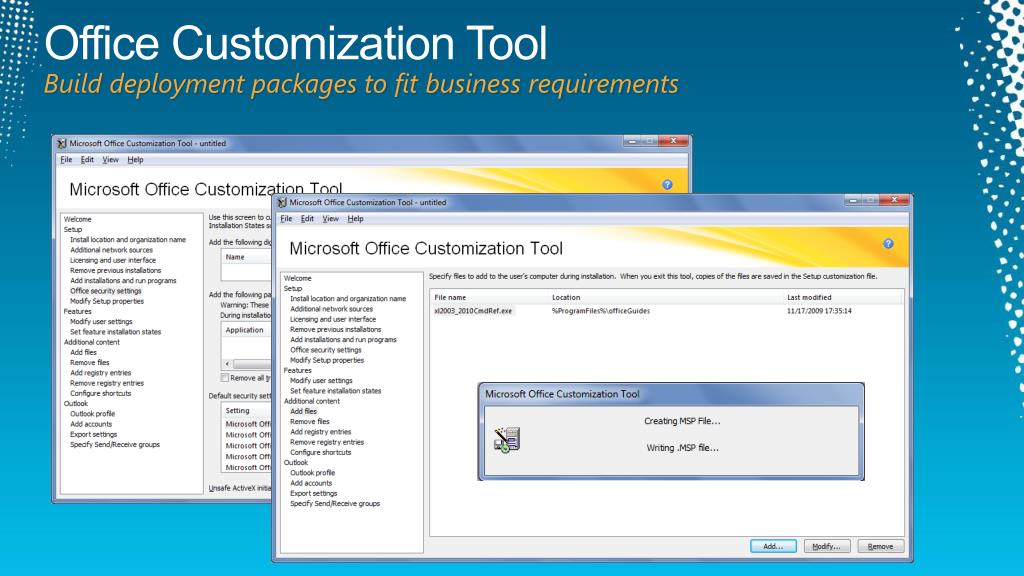
Task: Select Add files in front window tree
Action: pos(304,411)
